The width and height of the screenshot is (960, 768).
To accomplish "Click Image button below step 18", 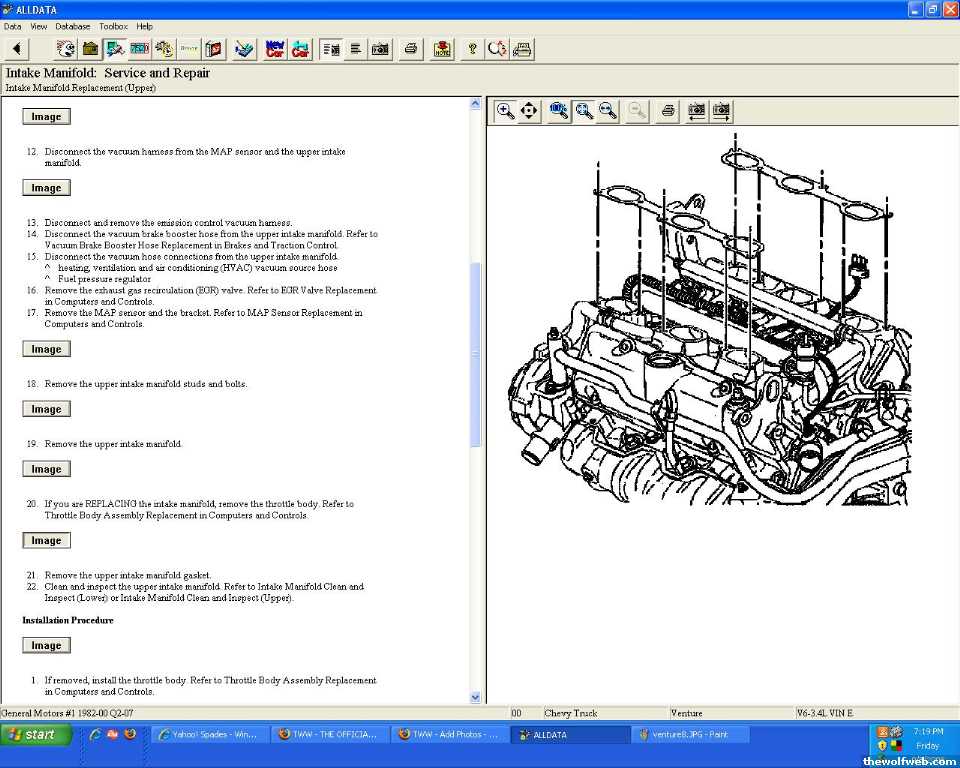I will (x=46, y=409).
